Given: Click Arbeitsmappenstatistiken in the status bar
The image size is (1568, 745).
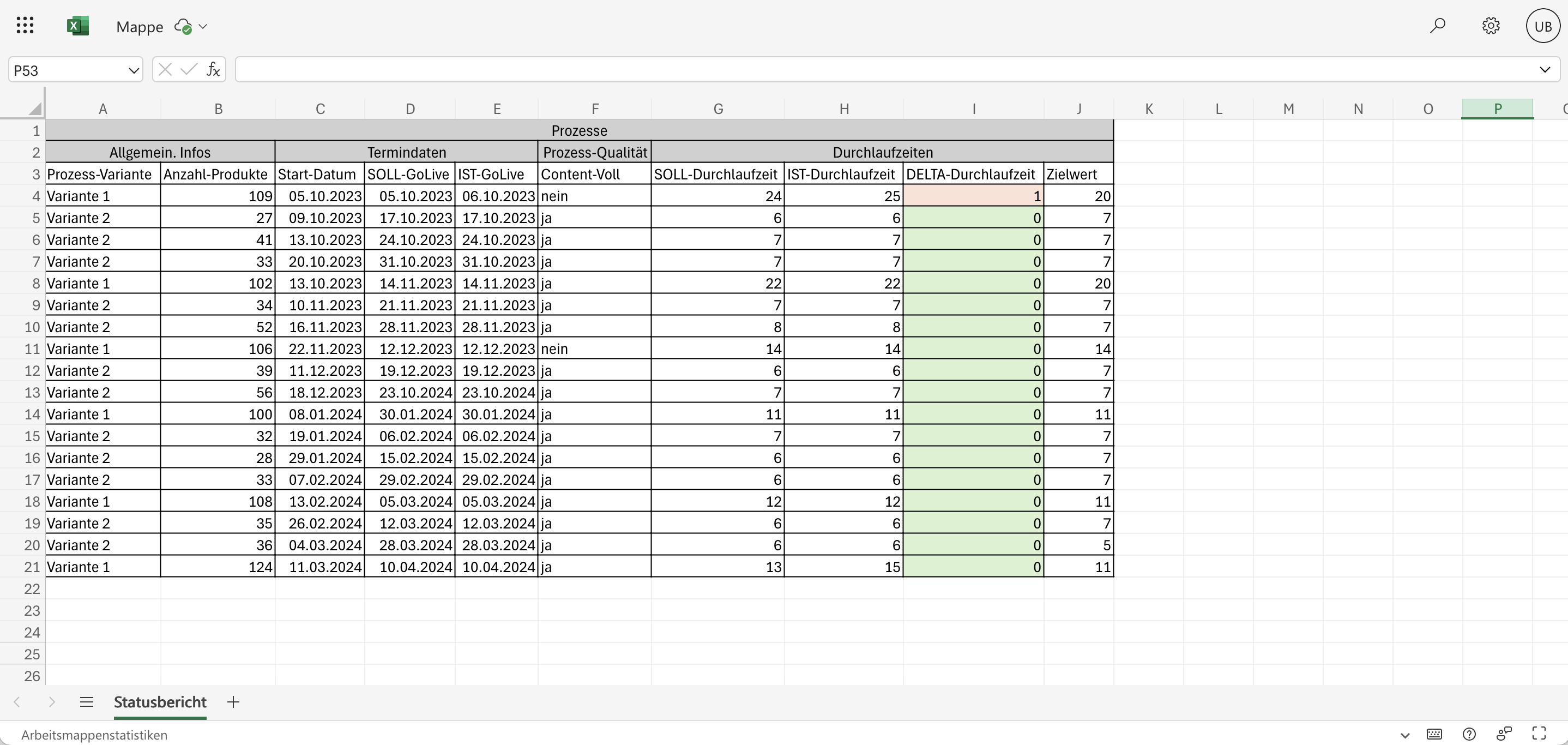Looking at the screenshot, I should pos(94,735).
